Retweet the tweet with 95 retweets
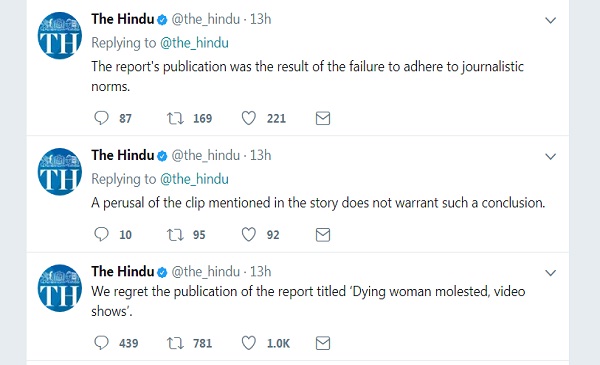 (x=175, y=235)
